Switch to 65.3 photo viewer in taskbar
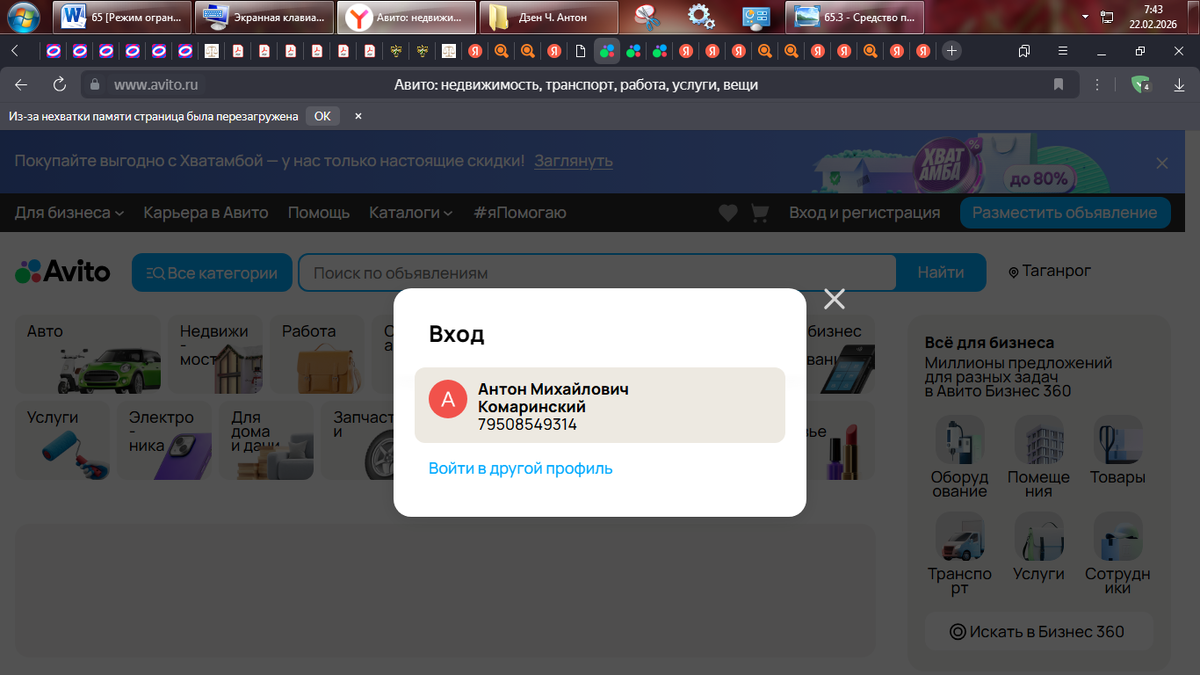The height and width of the screenshot is (675, 1200). click(855, 17)
